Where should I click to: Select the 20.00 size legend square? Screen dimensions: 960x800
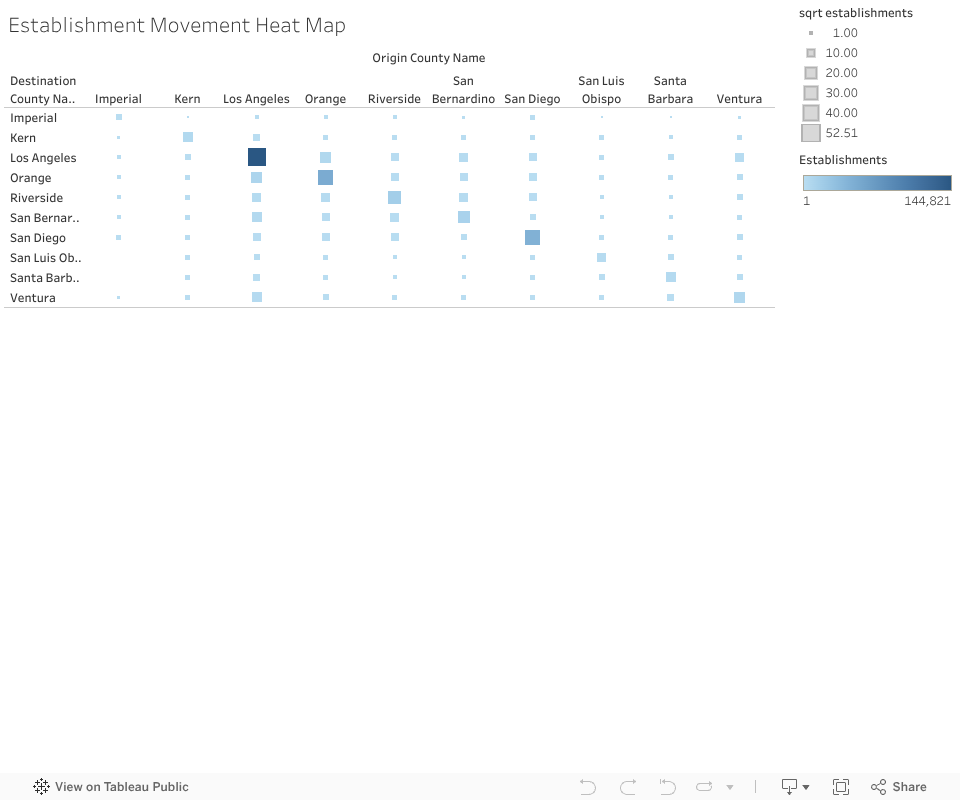(x=811, y=73)
